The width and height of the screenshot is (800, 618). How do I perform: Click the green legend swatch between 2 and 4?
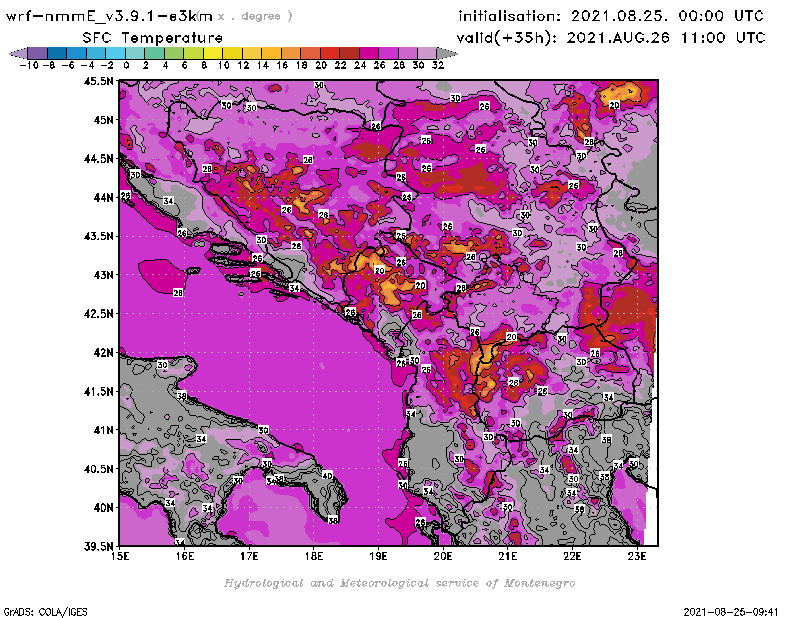(155, 53)
